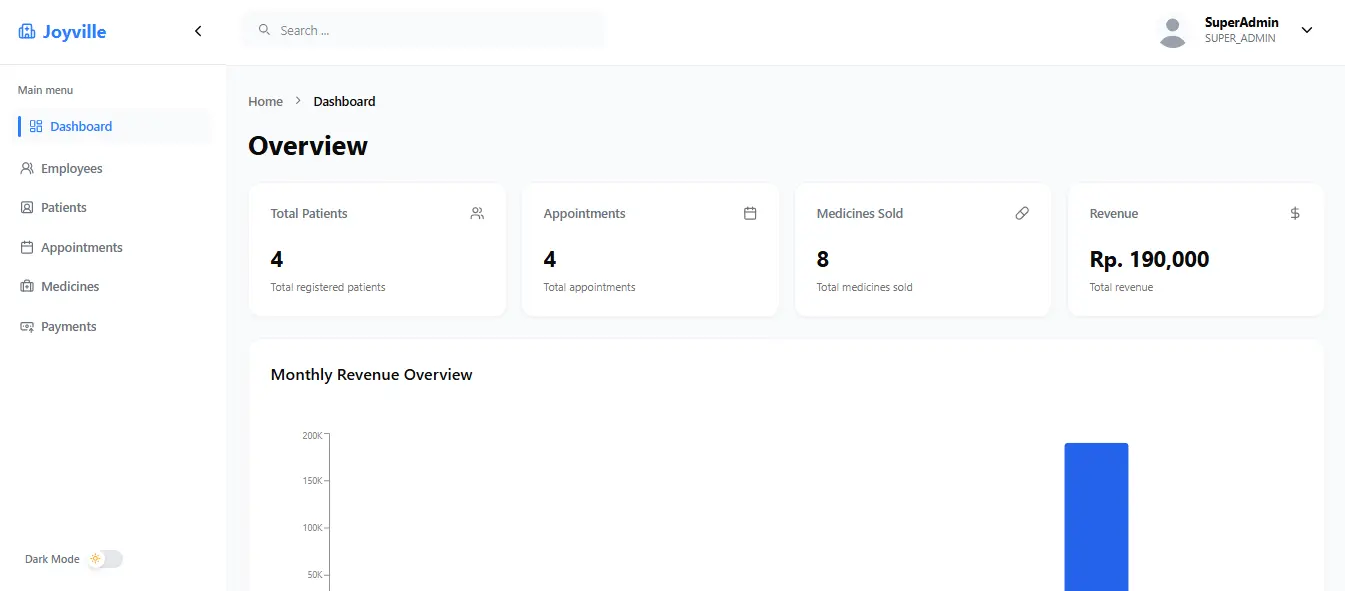Click the Home breadcrumb link
The width and height of the screenshot is (1345, 591).
point(265,101)
